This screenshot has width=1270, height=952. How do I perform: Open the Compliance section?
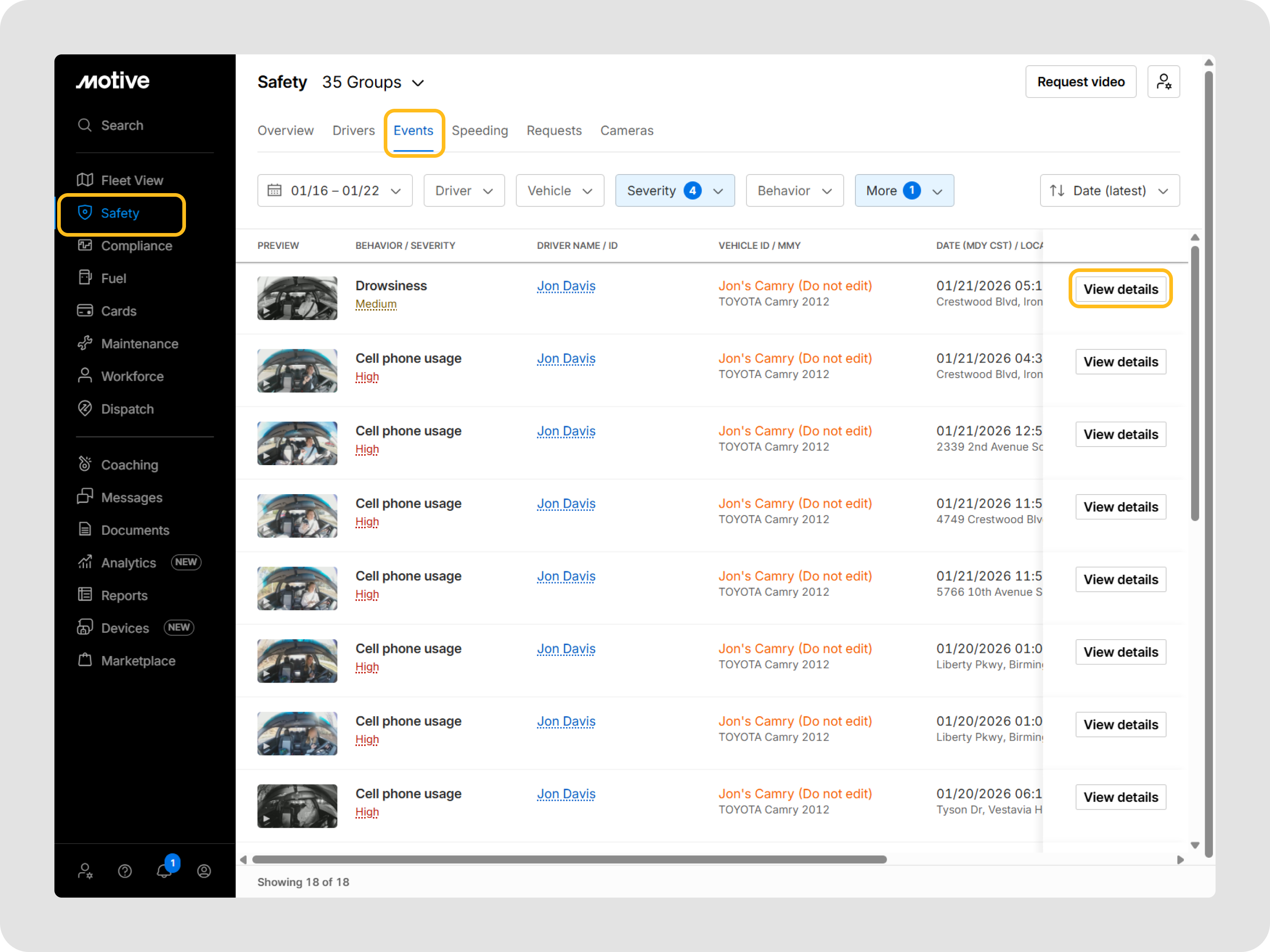pos(137,246)
